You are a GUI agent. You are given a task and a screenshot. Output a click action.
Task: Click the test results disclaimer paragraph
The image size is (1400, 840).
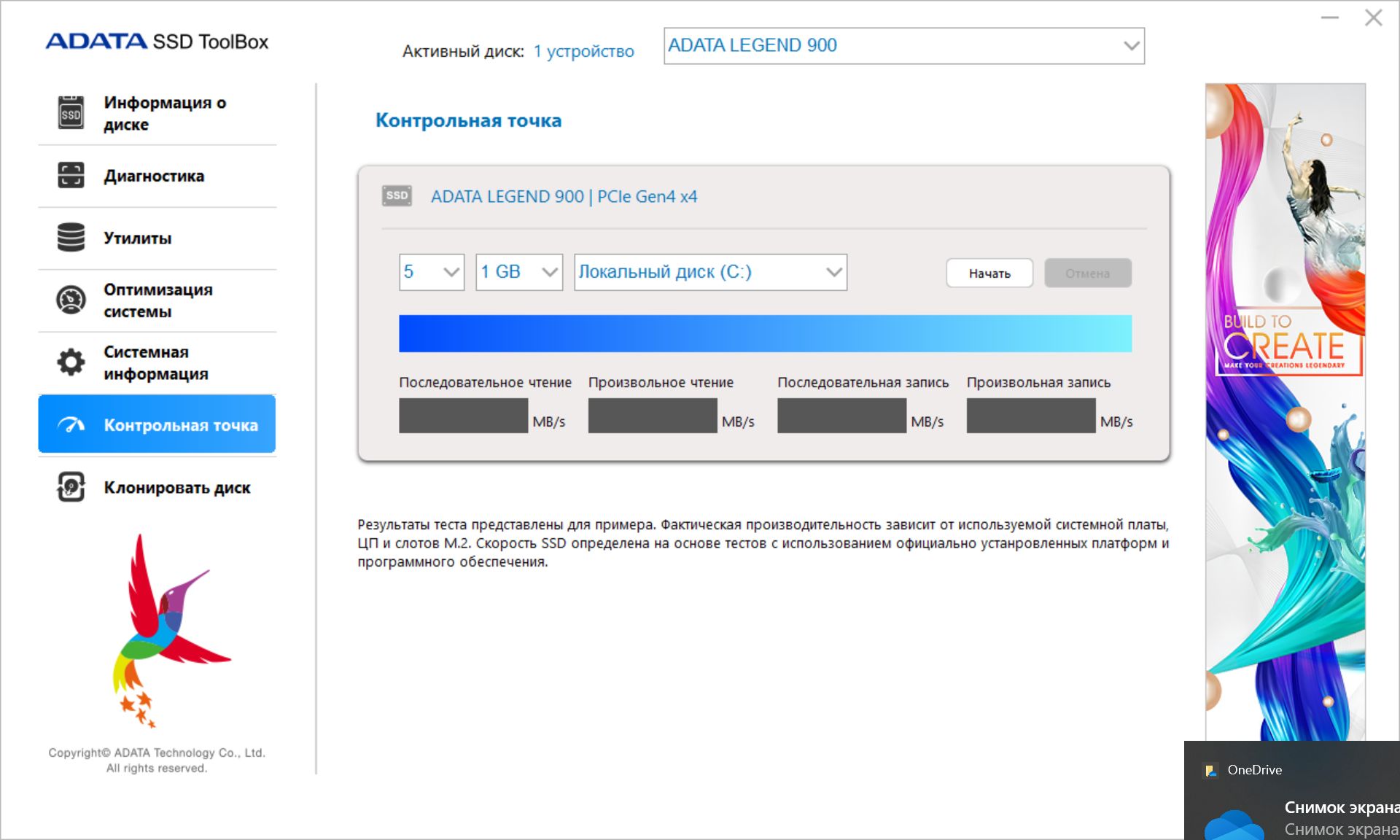(763, 543)
